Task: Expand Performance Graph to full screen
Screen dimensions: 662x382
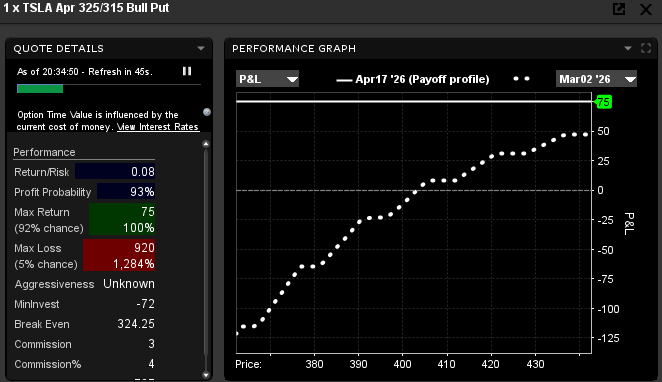Action: (x=646, y=48)
